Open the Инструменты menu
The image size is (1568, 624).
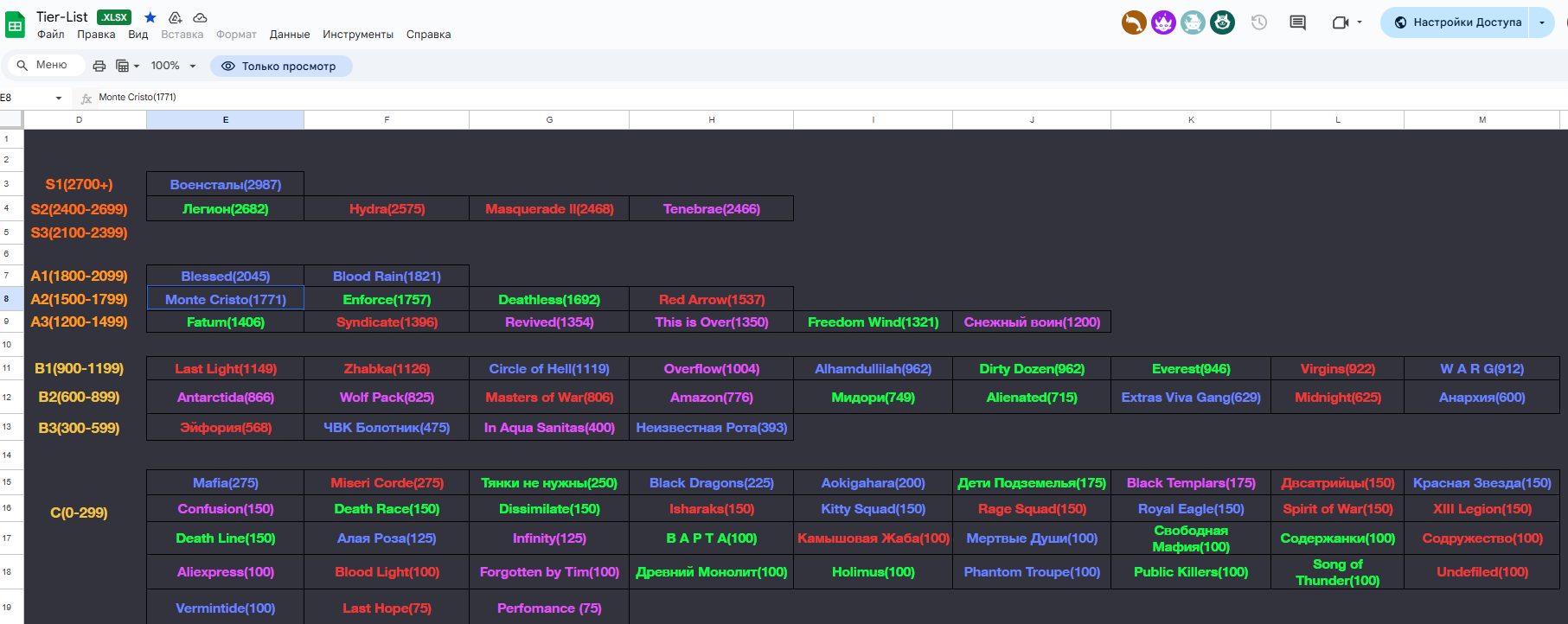coord(358,35)
